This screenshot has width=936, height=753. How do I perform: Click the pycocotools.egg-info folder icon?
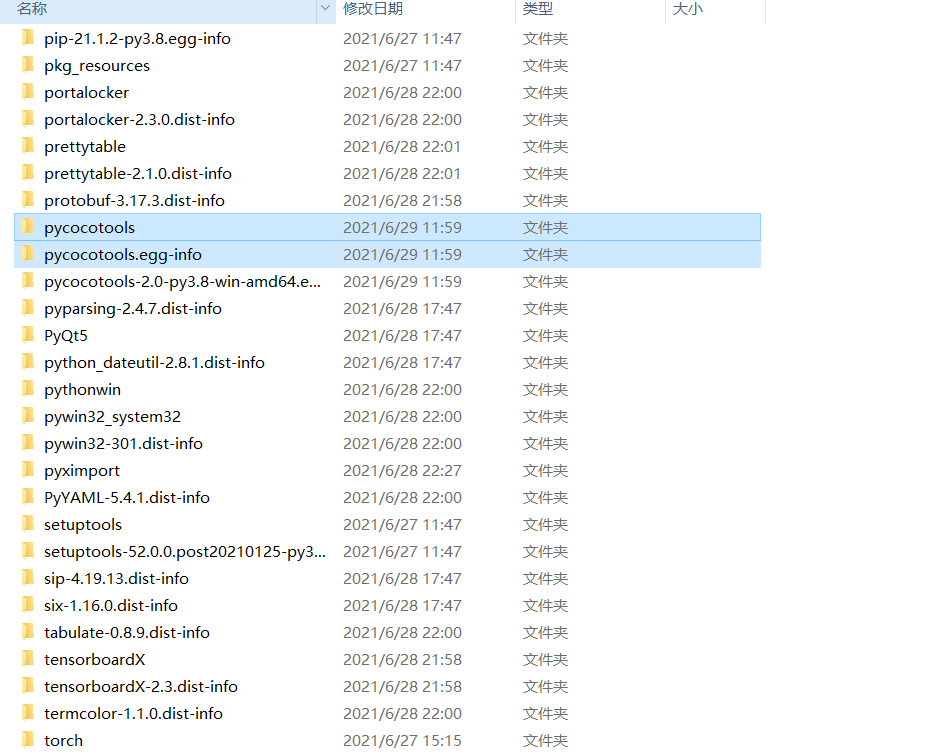click(x=27, y=254)
